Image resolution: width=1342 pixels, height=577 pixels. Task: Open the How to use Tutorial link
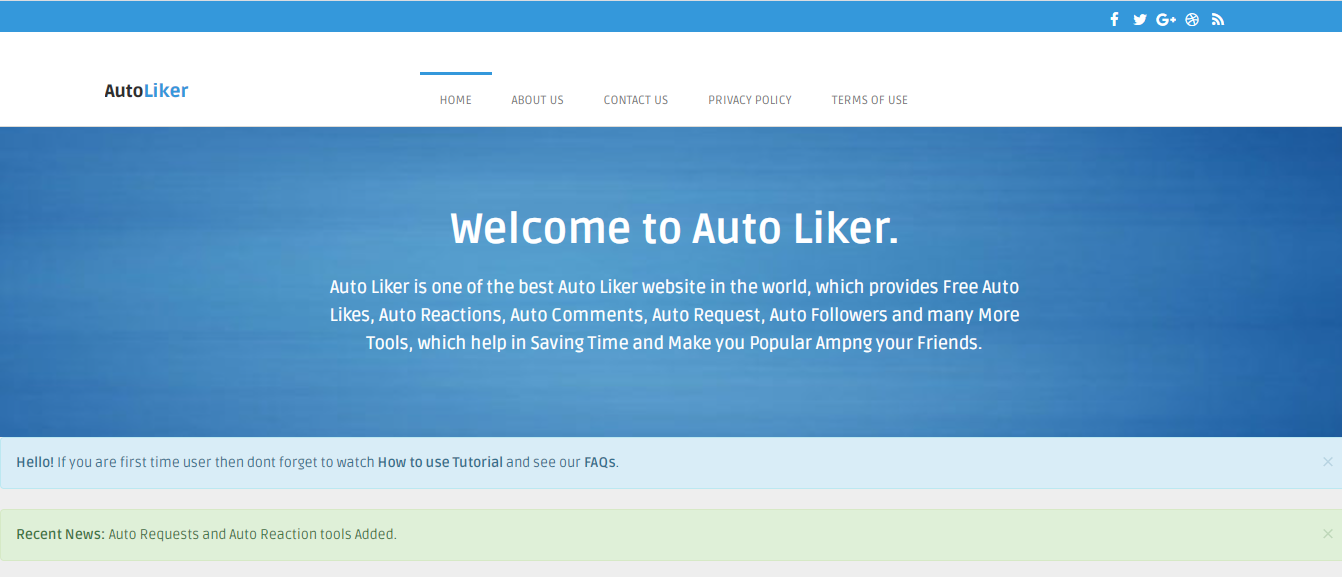440,462
